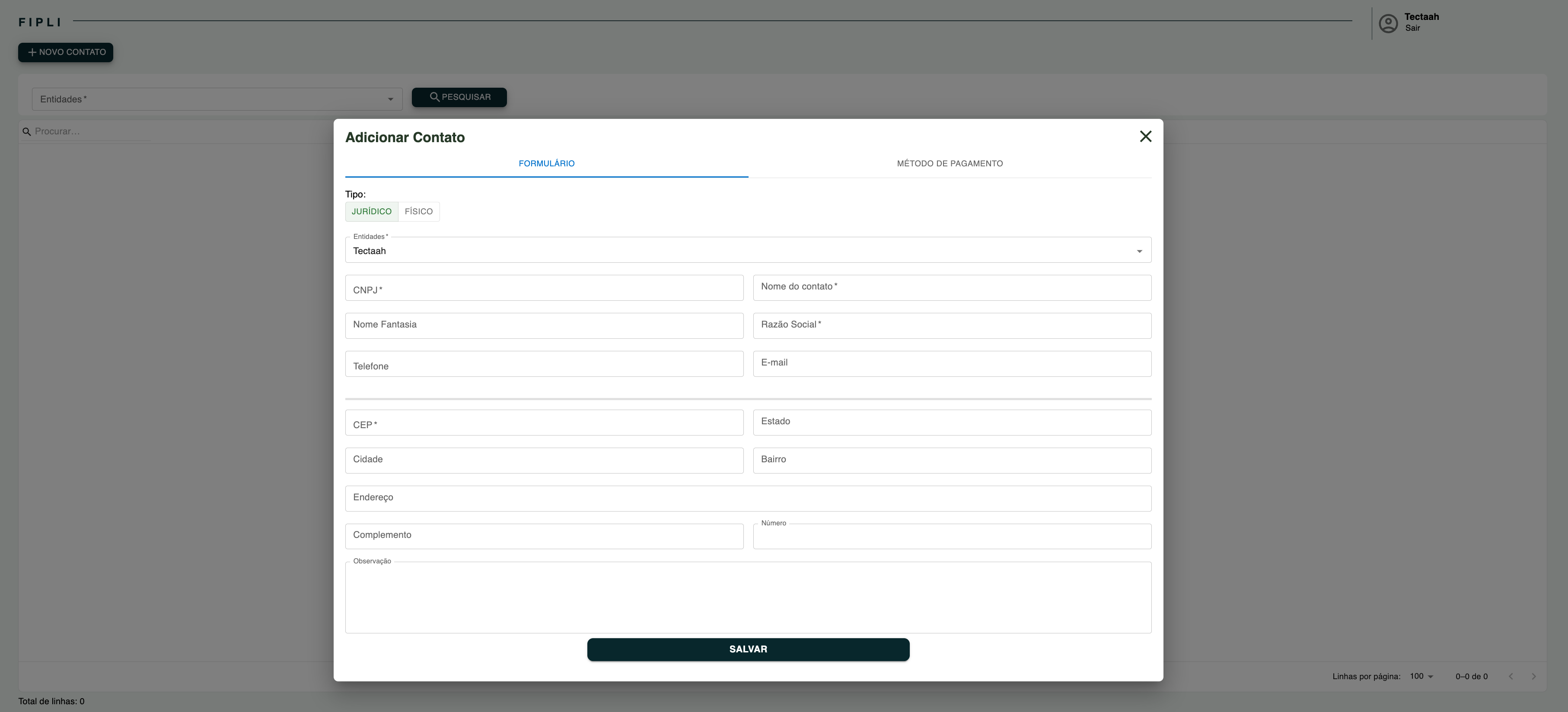Click the user avatar icon
The image size is (1568, 712).
pyautogui.click(x=1388, y=24)
